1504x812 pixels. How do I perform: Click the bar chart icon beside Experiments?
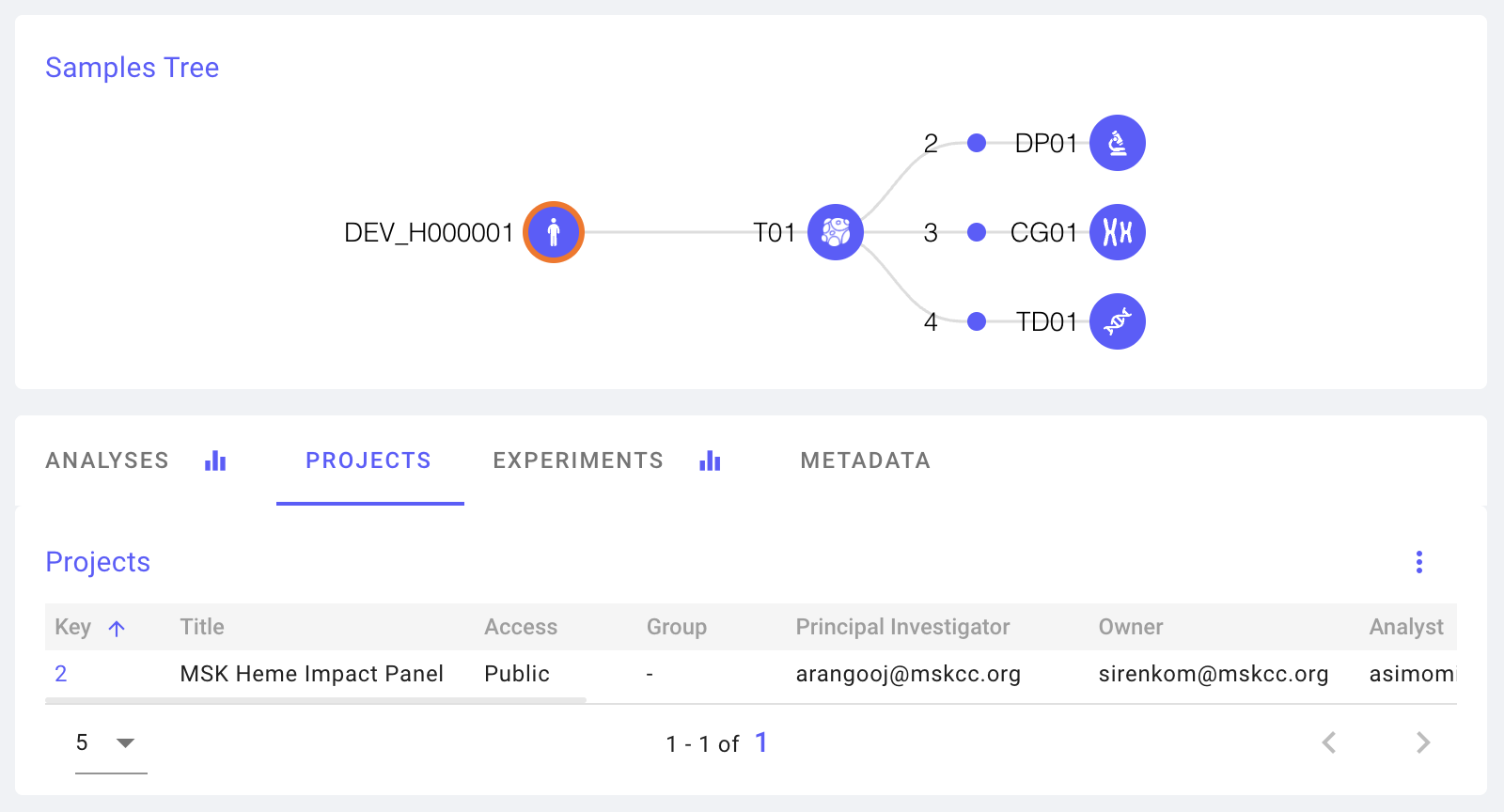(x=710, y=461)
